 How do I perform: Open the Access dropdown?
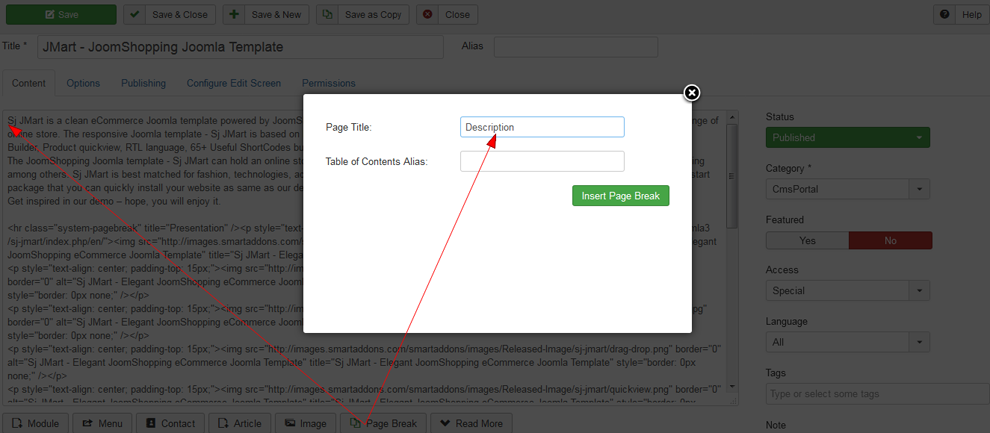(848, 292)
